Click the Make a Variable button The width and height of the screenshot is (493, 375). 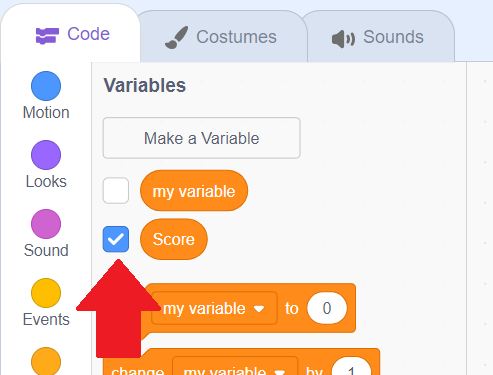point(202,138)
